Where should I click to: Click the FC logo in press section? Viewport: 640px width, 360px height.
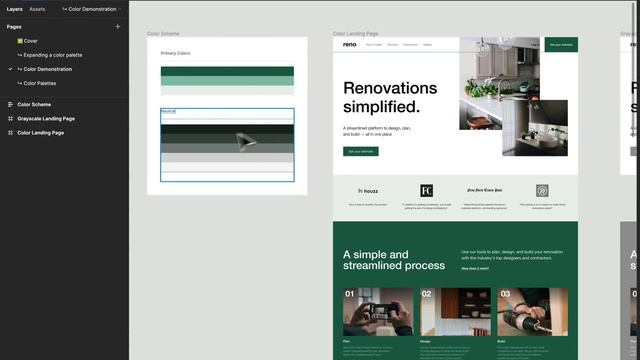point(427,191)
